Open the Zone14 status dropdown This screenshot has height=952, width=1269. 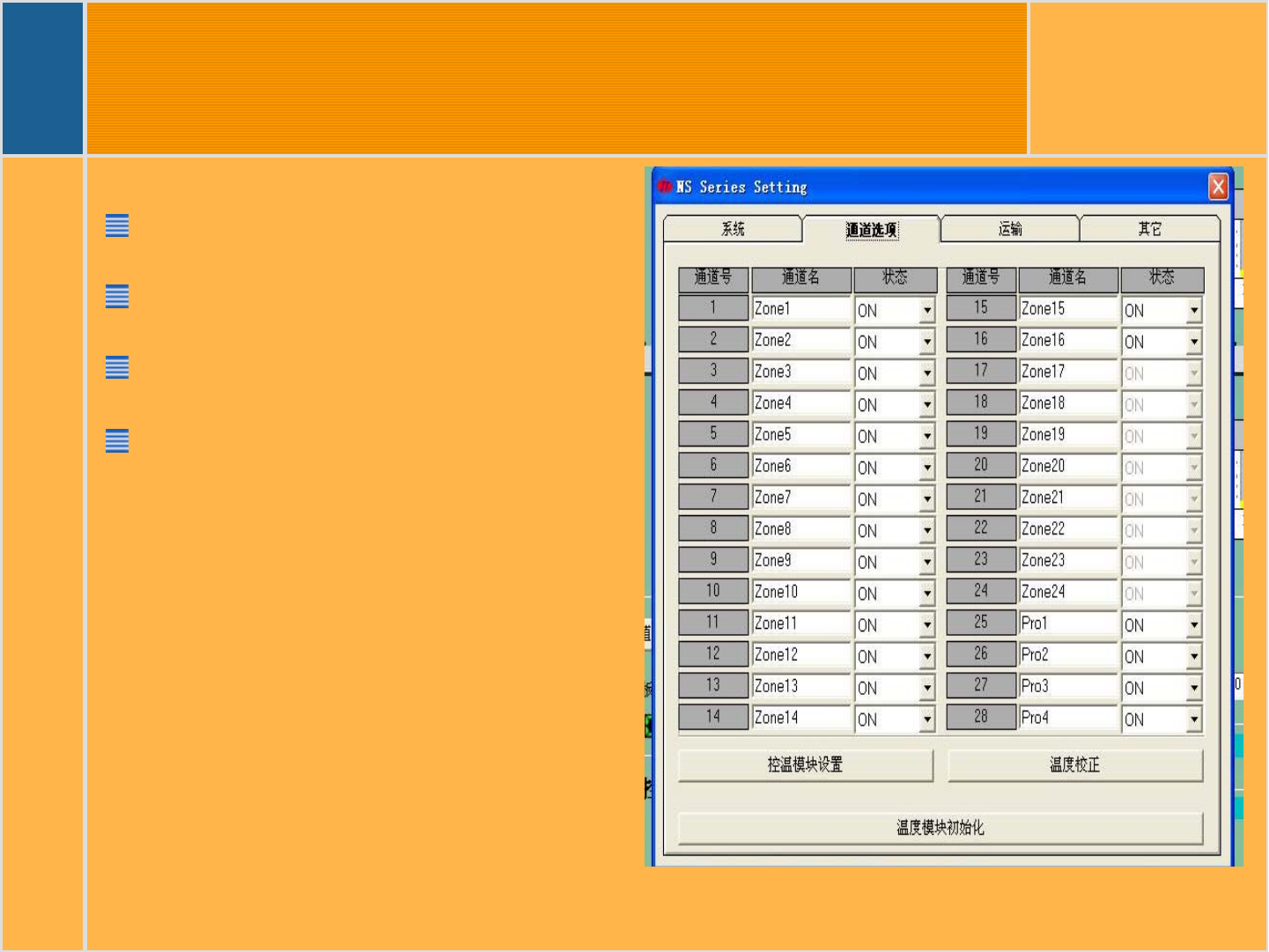point(926,720)
